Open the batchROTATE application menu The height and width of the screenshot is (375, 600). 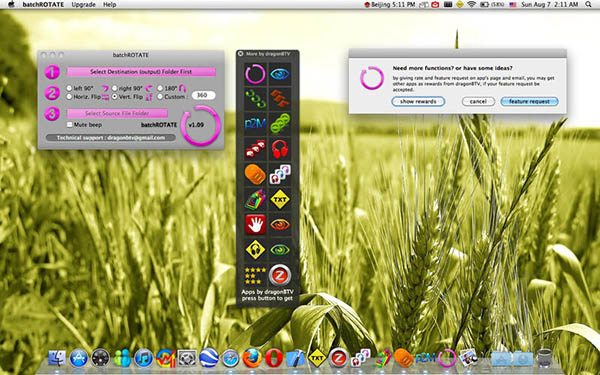point(43,5)
